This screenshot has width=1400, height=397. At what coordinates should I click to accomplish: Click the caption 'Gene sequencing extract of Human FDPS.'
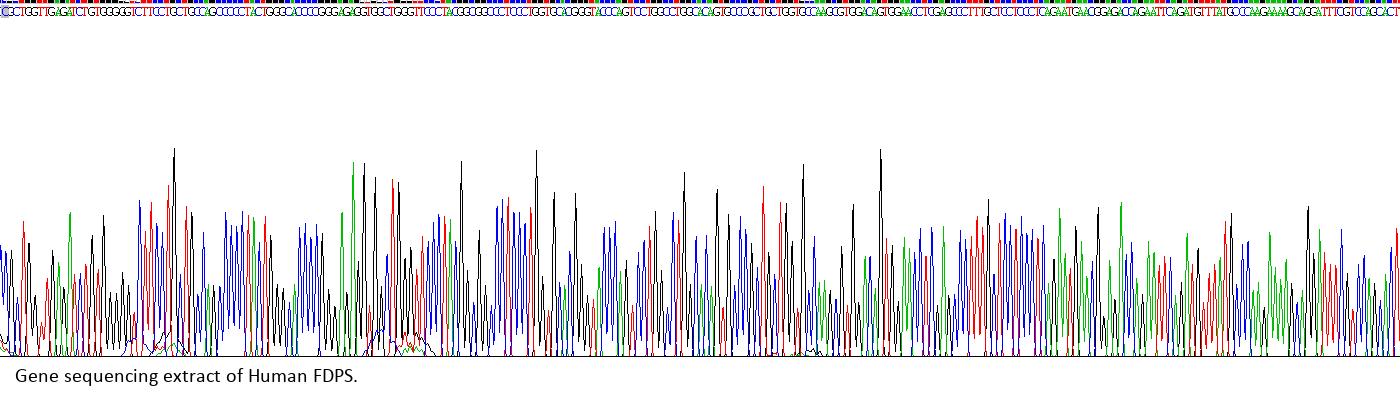186,376
